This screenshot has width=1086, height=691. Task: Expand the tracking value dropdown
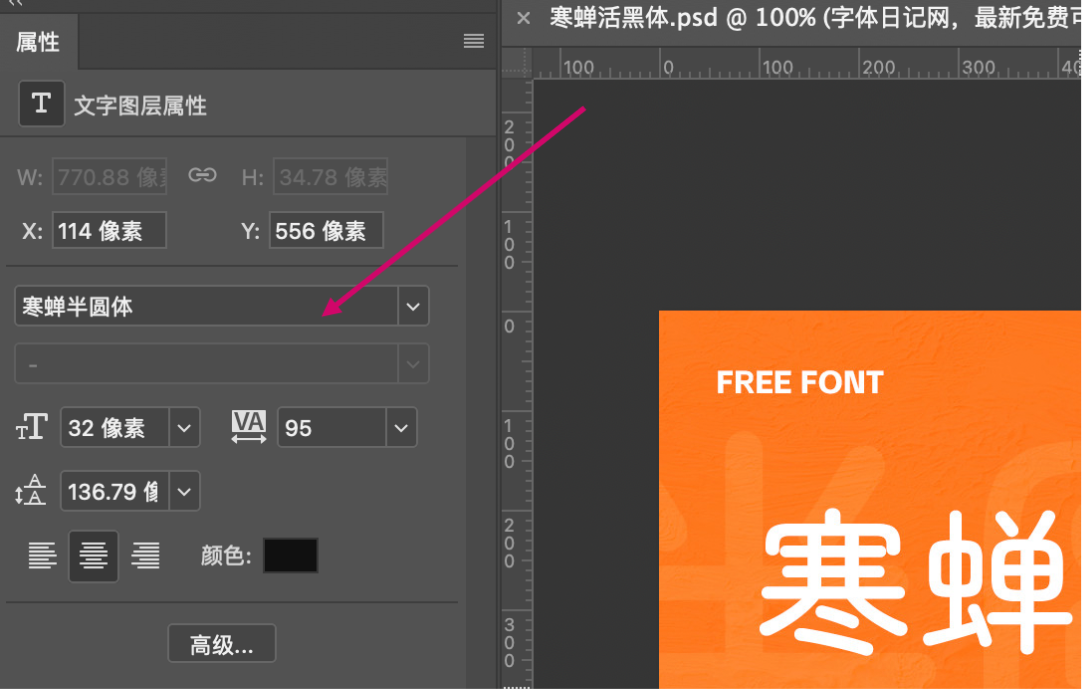401,428
